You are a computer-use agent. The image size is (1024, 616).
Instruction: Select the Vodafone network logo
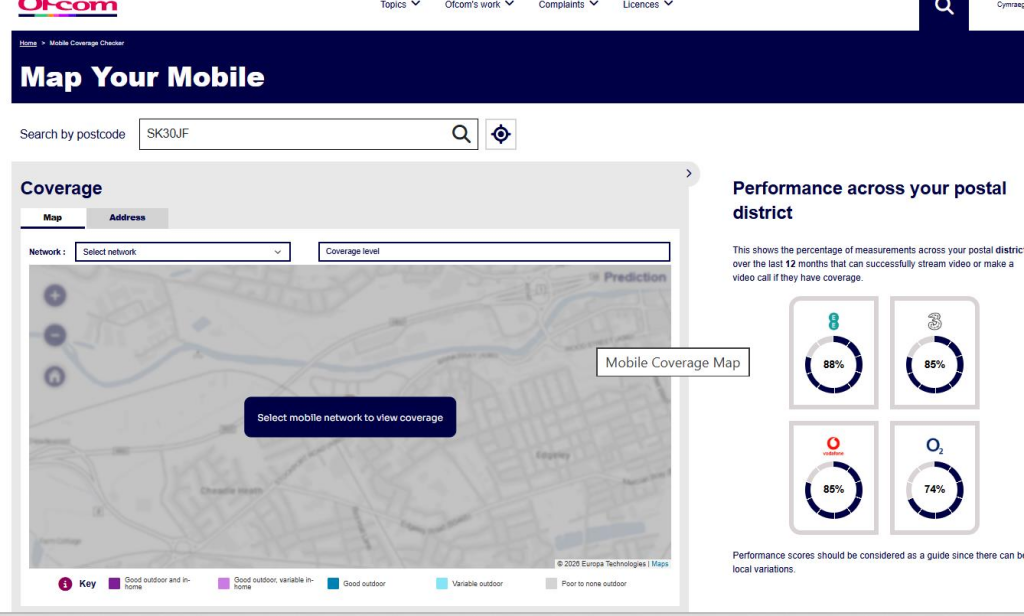pyautogui.click(x=833, y=446)
